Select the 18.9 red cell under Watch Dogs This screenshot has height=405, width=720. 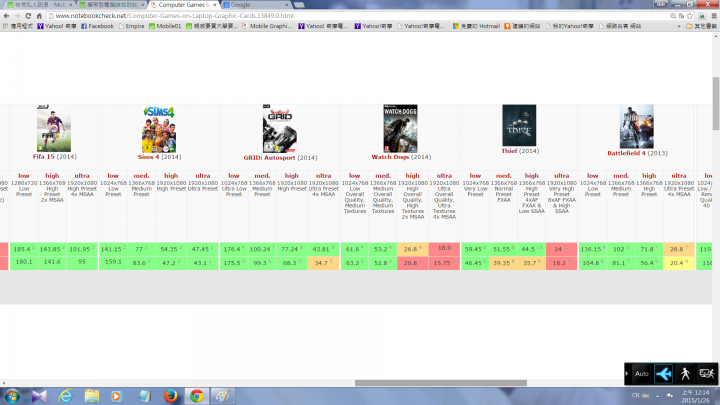(444, 248)
